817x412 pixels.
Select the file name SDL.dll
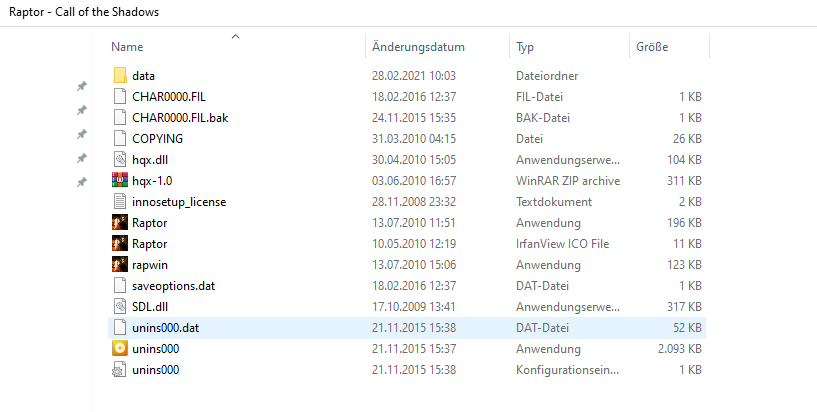[150, 307]
